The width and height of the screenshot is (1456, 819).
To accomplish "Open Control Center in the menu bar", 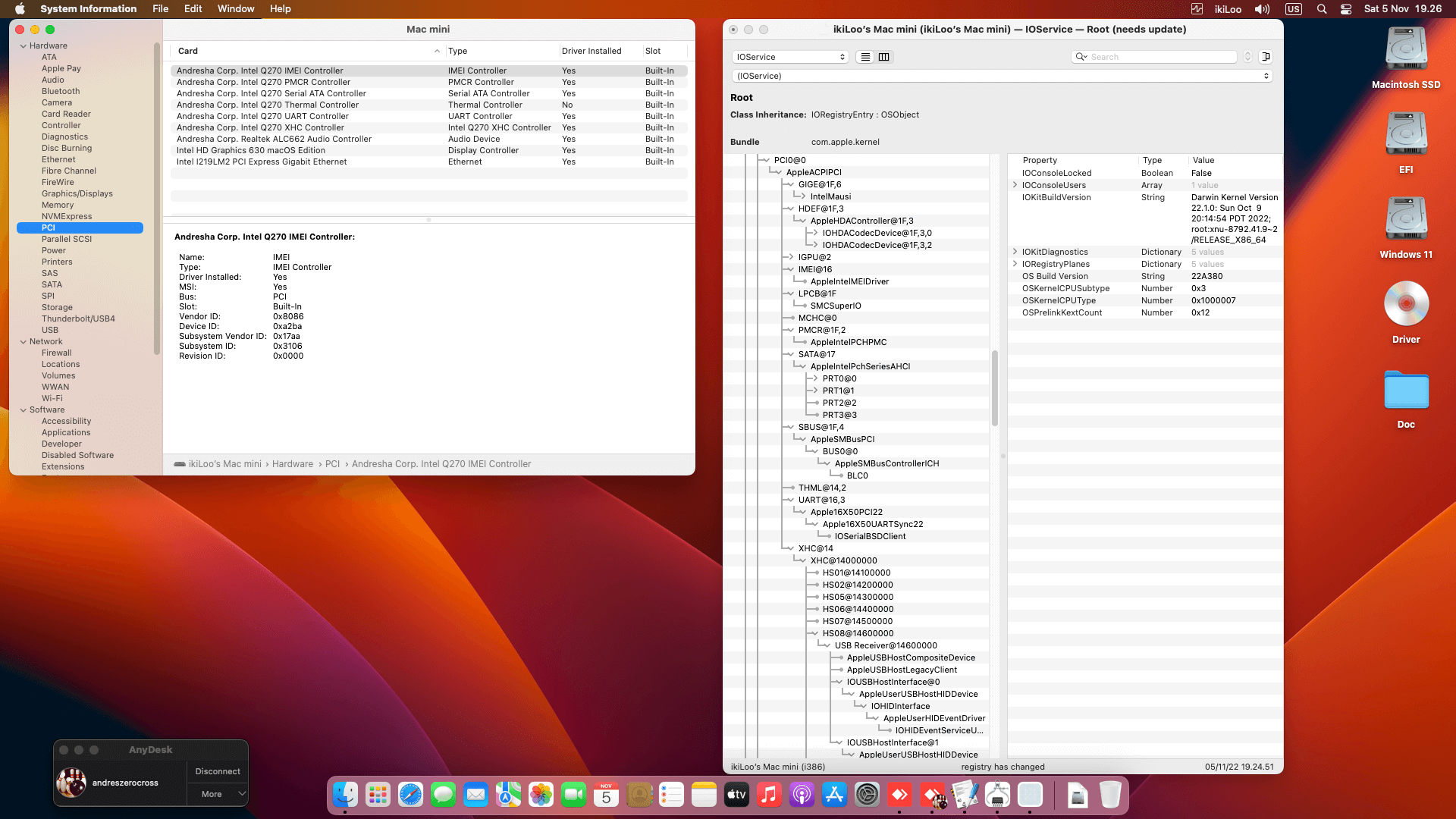I will tap(1346, 9).
